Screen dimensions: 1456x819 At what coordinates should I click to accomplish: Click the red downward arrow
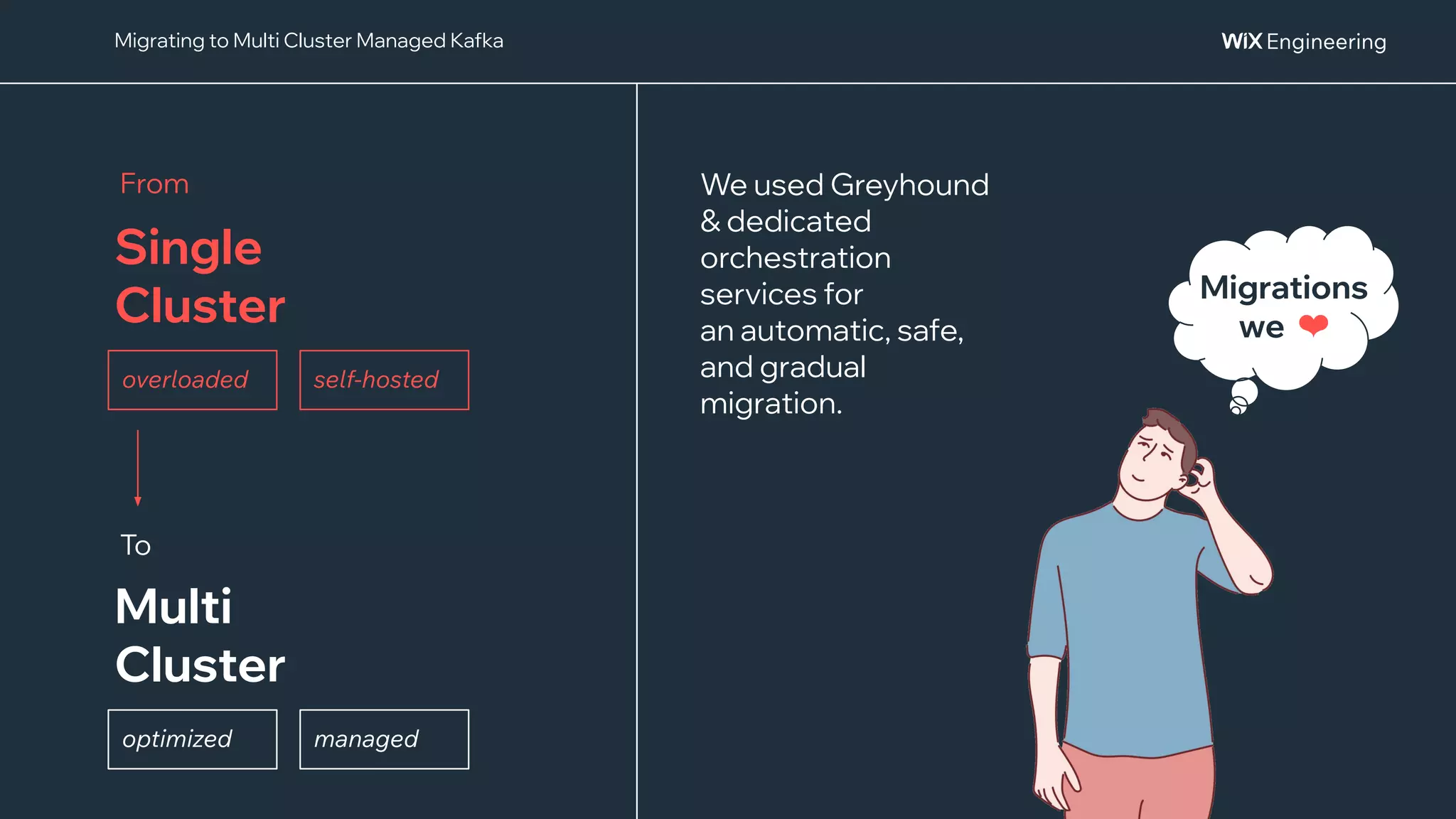tap(138, 468)
